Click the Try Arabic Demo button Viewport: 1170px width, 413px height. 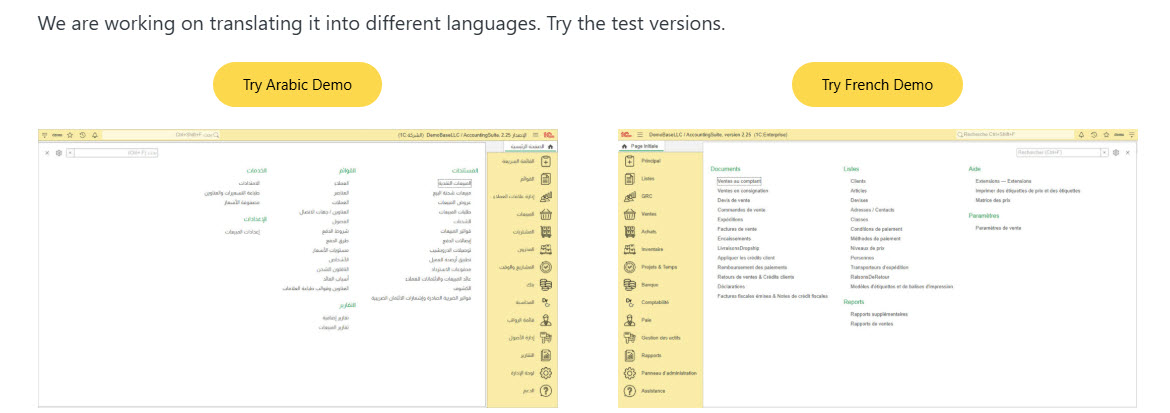point(297,84)
